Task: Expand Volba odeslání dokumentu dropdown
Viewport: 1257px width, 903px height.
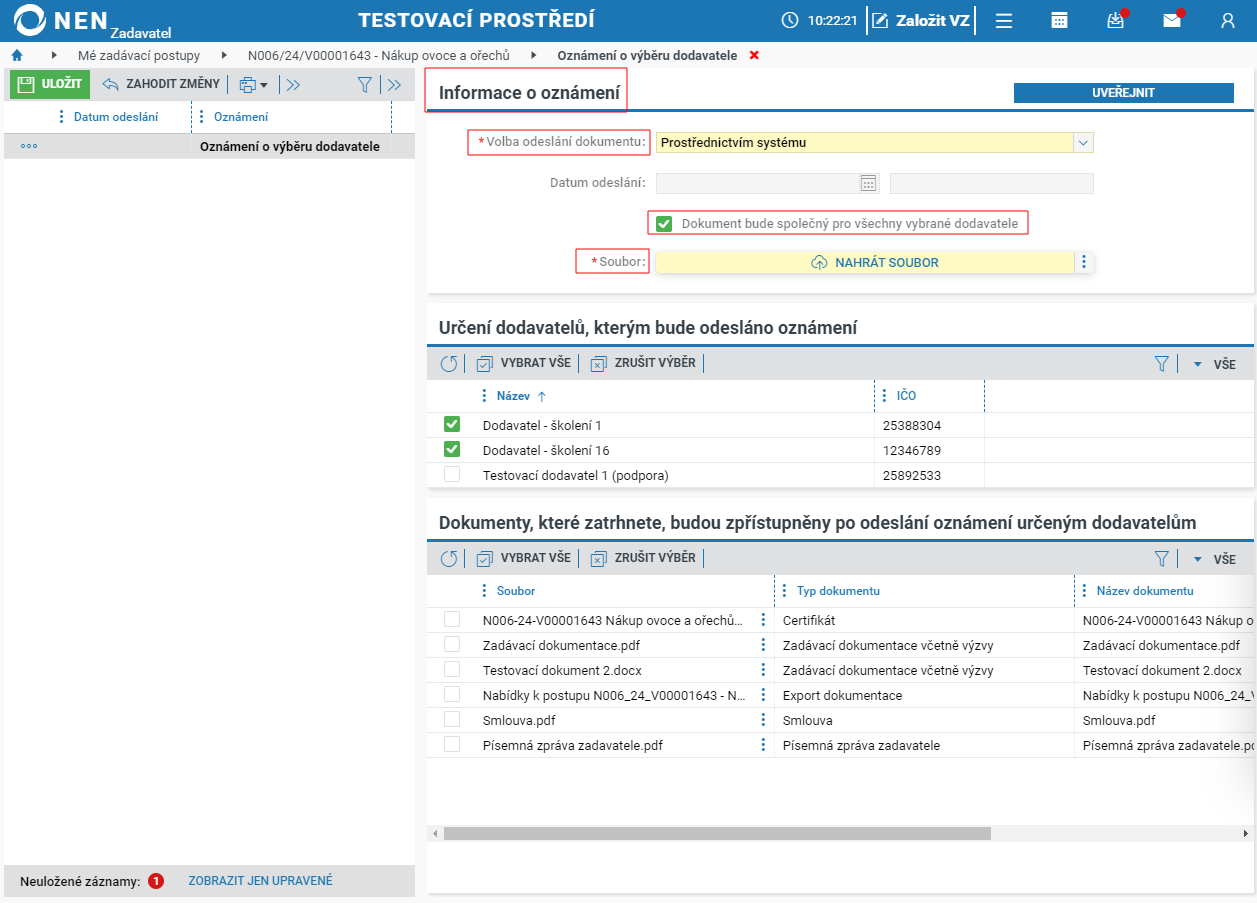Action: coord(1083,143)
